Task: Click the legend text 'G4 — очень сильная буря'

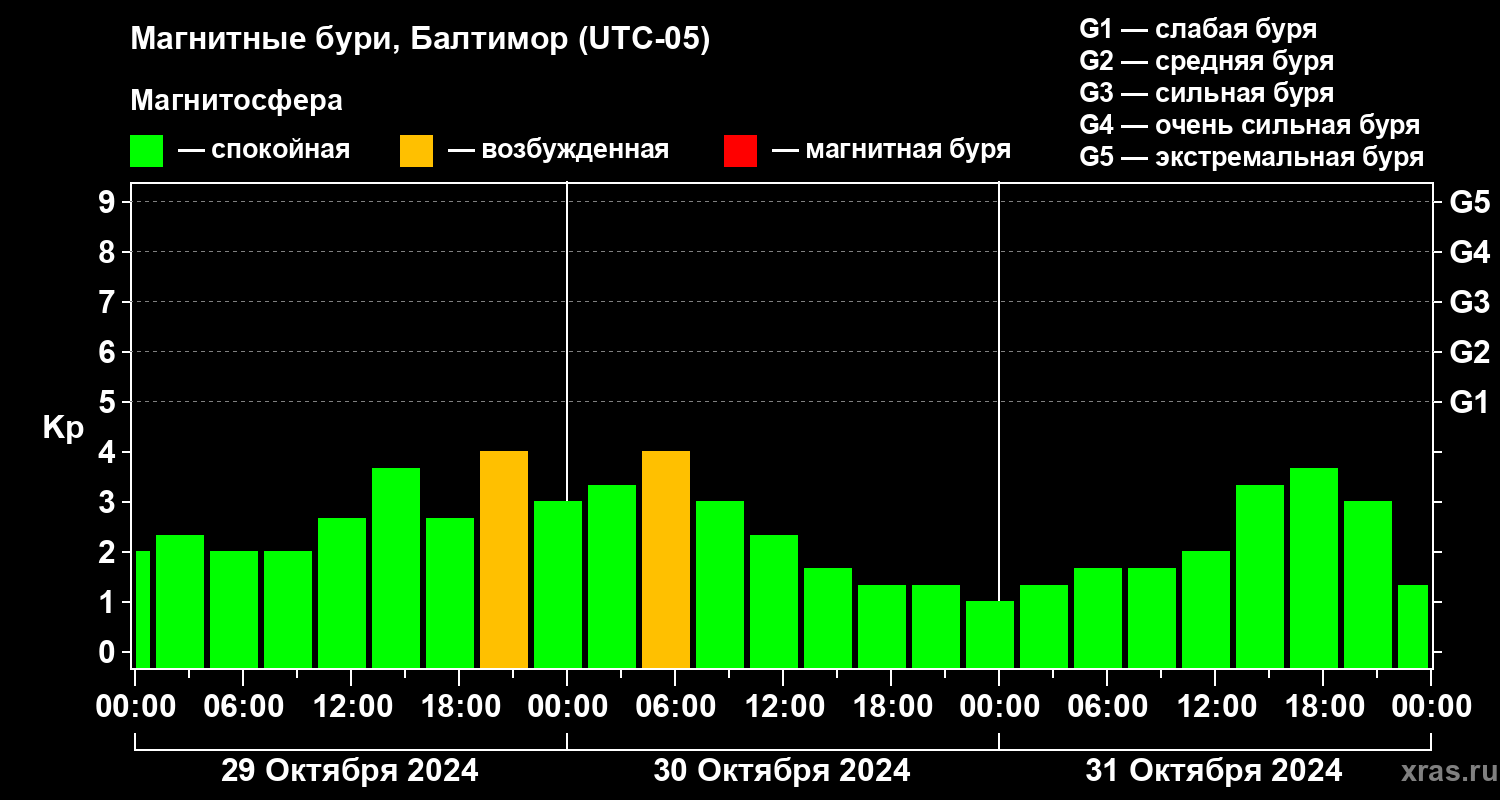Action: 1250,125
